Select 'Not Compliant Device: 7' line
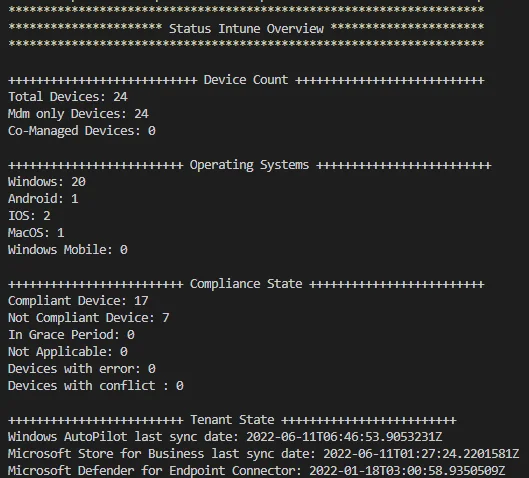529x478 pixels. (89, 318)
